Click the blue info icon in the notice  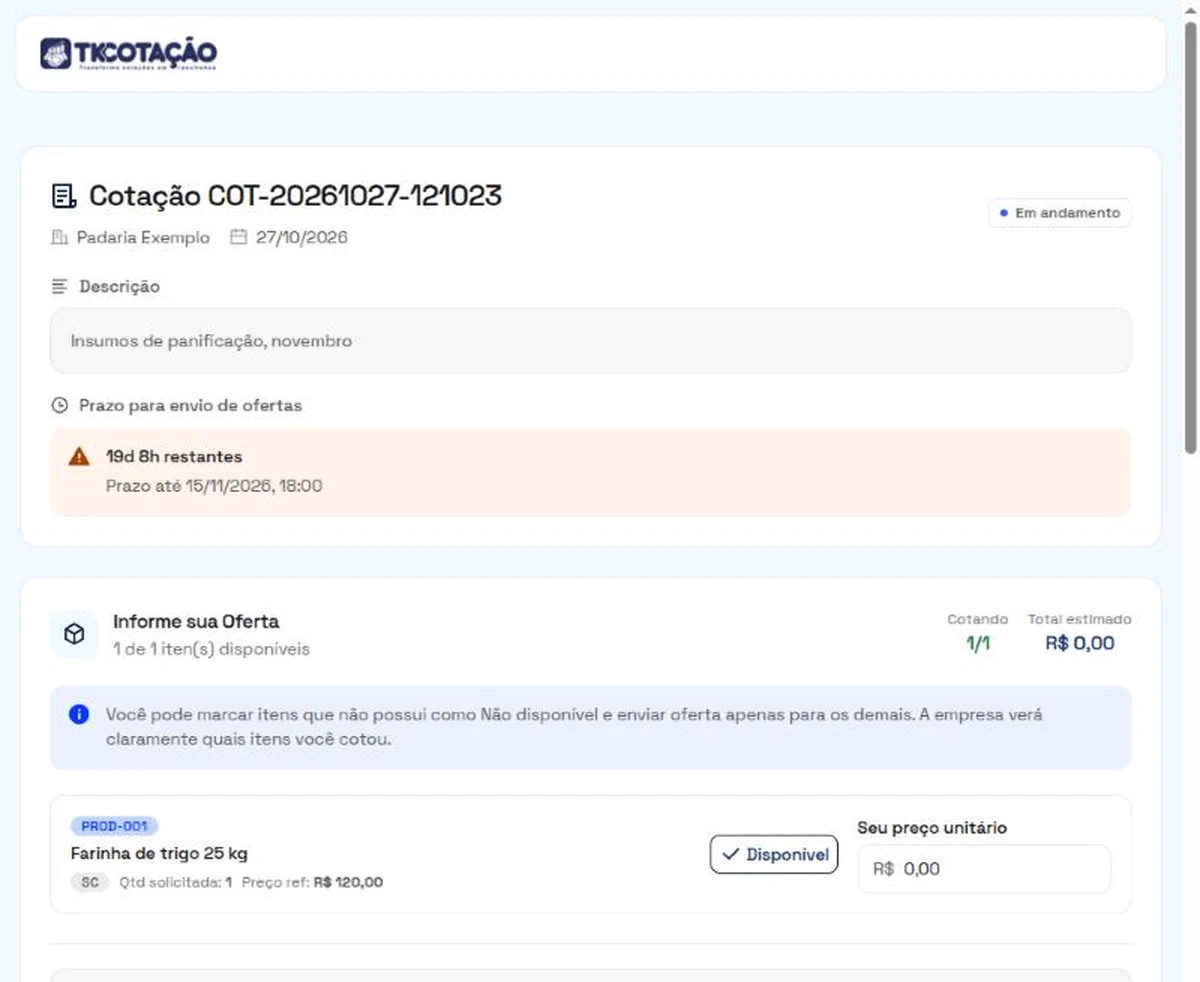[x=79, y=715]
